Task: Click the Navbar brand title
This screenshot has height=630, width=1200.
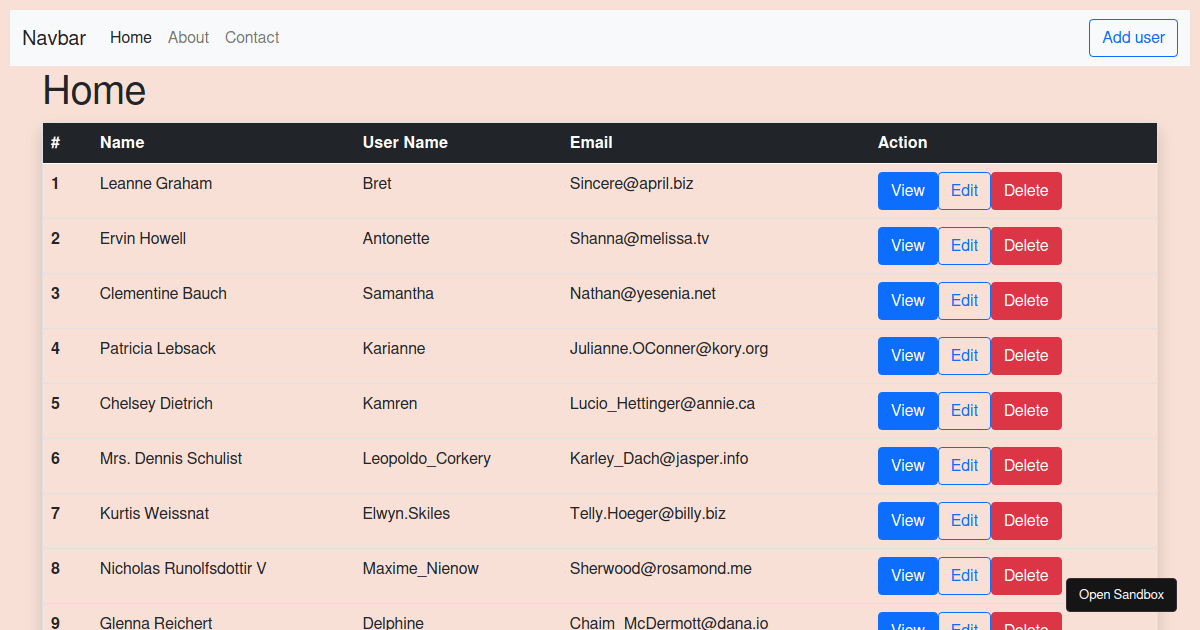Action: point(54,38)
